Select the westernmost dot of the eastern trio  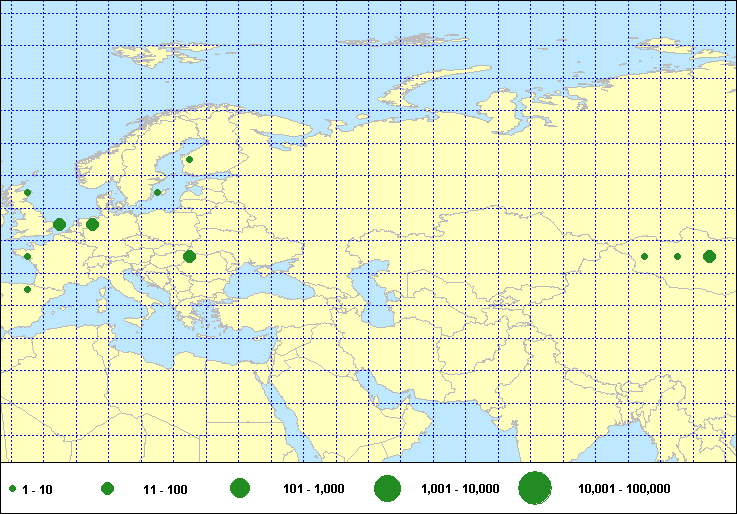(645, 256)
